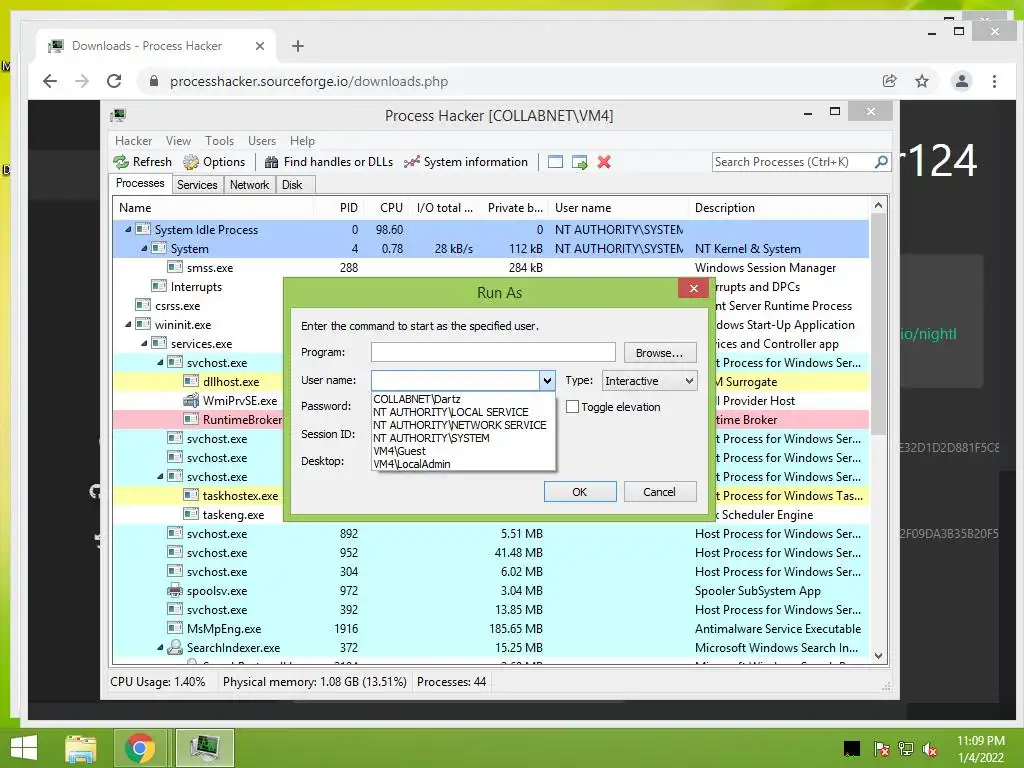The height and width of the screenshot is (768, 1024).
Task: Switch to the Services tab
Action: (197, 185)
